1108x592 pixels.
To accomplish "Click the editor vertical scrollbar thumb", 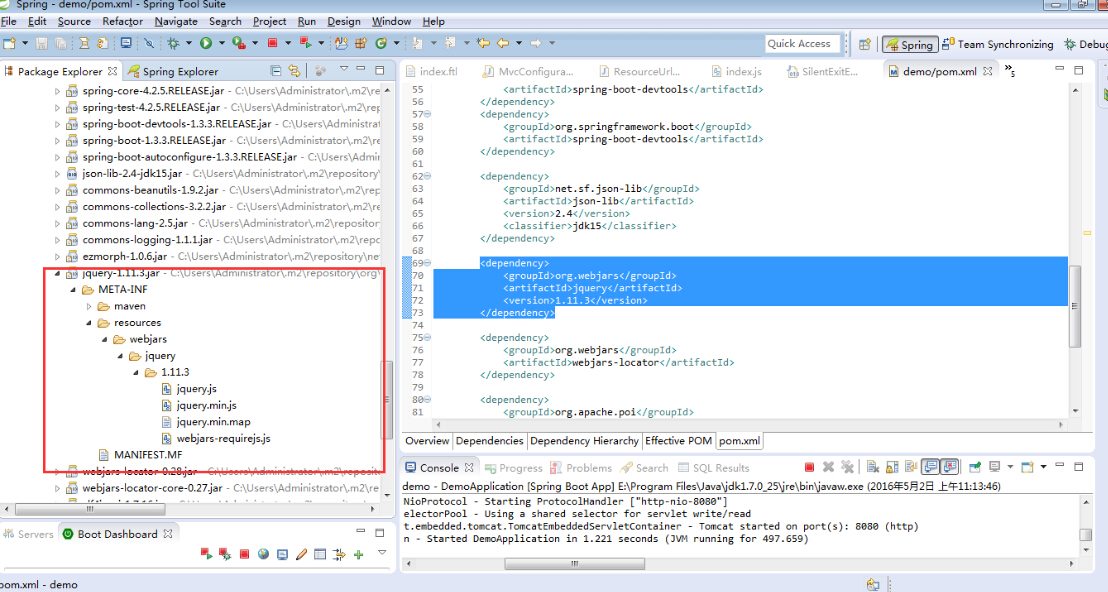I will pos(1075,307).
